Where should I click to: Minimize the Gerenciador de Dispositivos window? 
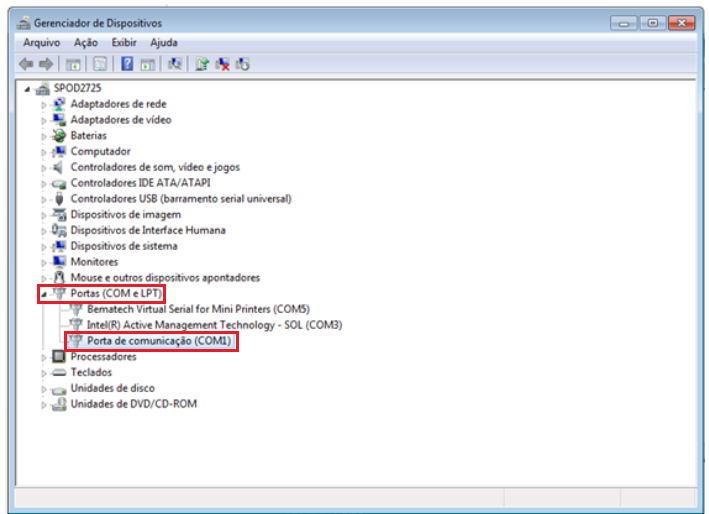coord(624,23)
